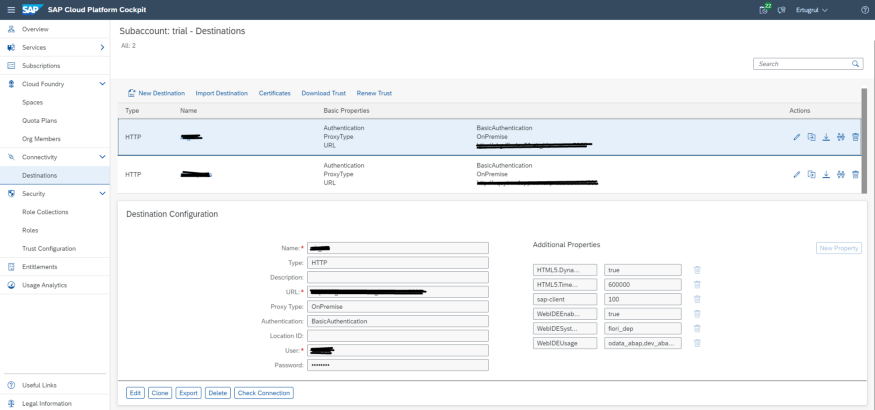Collapse the Security section chevron
This screenshot has height=410, width=875.
pyautogui.click(x=102, y=194)
